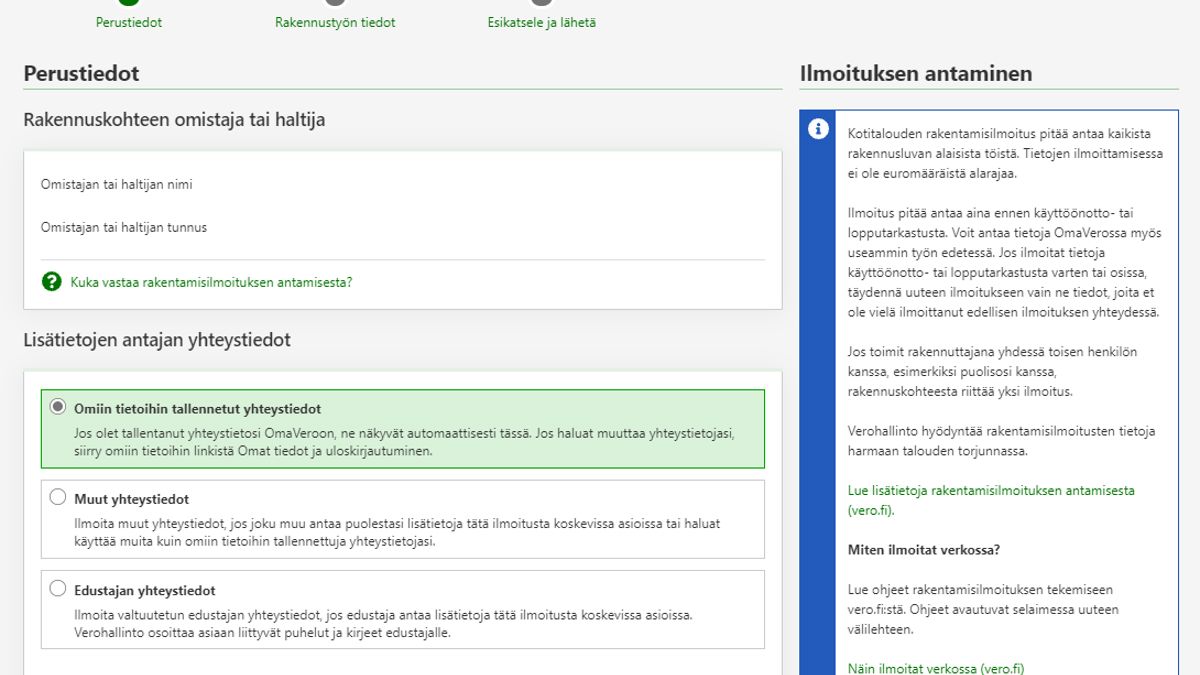Switch to the Rakennustyön tiedot step label
The image size is (1200, 675).
click(335, 22)
